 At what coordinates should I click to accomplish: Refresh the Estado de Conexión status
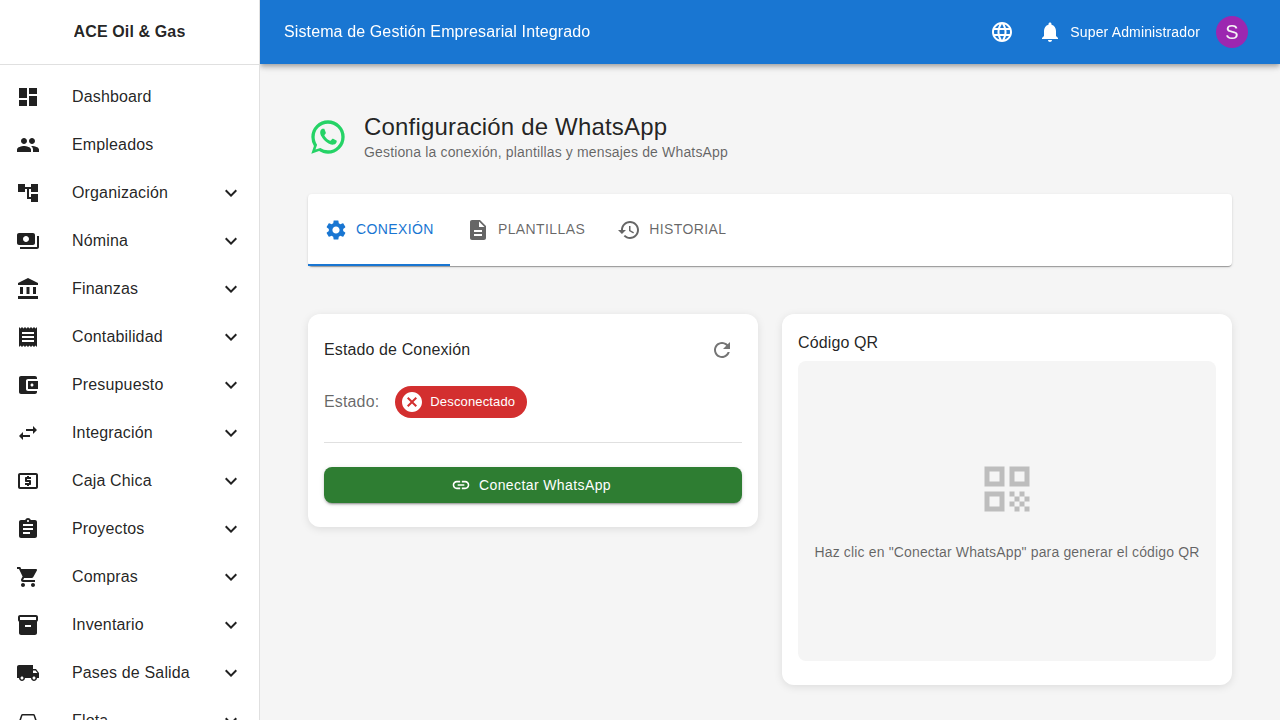click(x=721, y=350)
